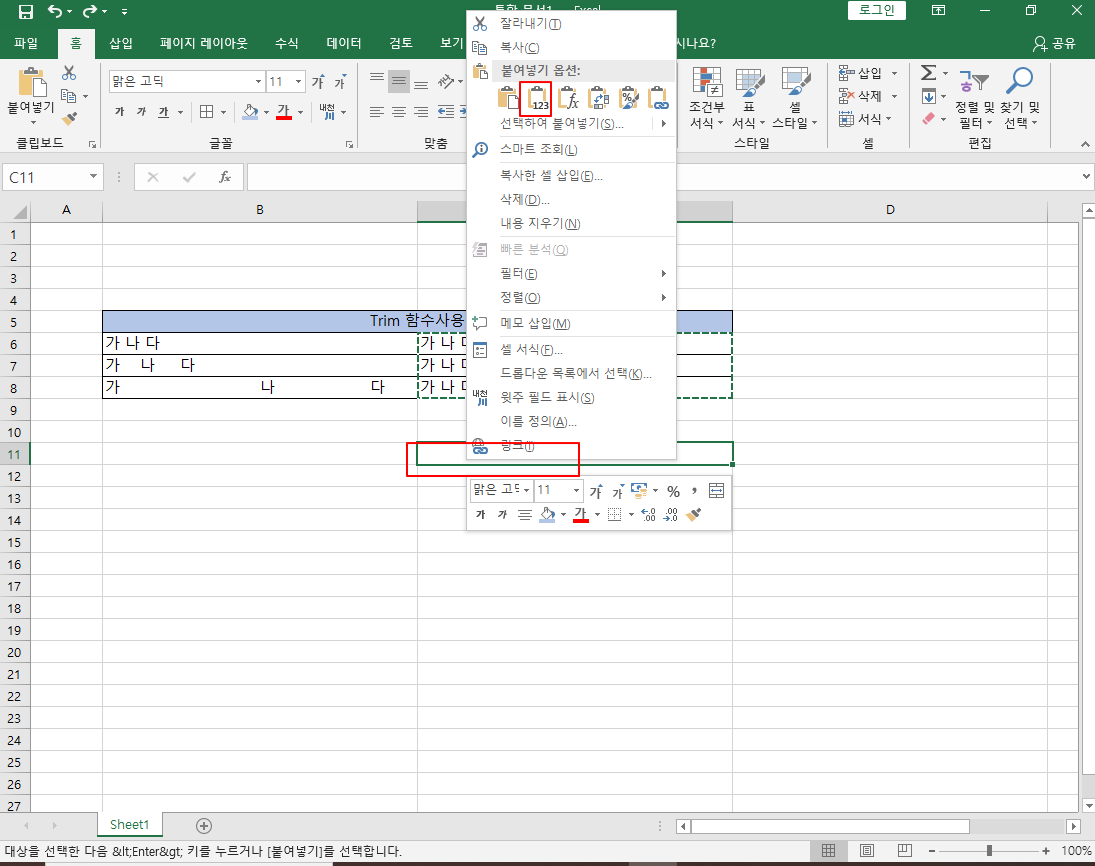The image size is (1095, 866).
Task: Switch to Page Layout view in status bar
Action: [x=867, y=851]
